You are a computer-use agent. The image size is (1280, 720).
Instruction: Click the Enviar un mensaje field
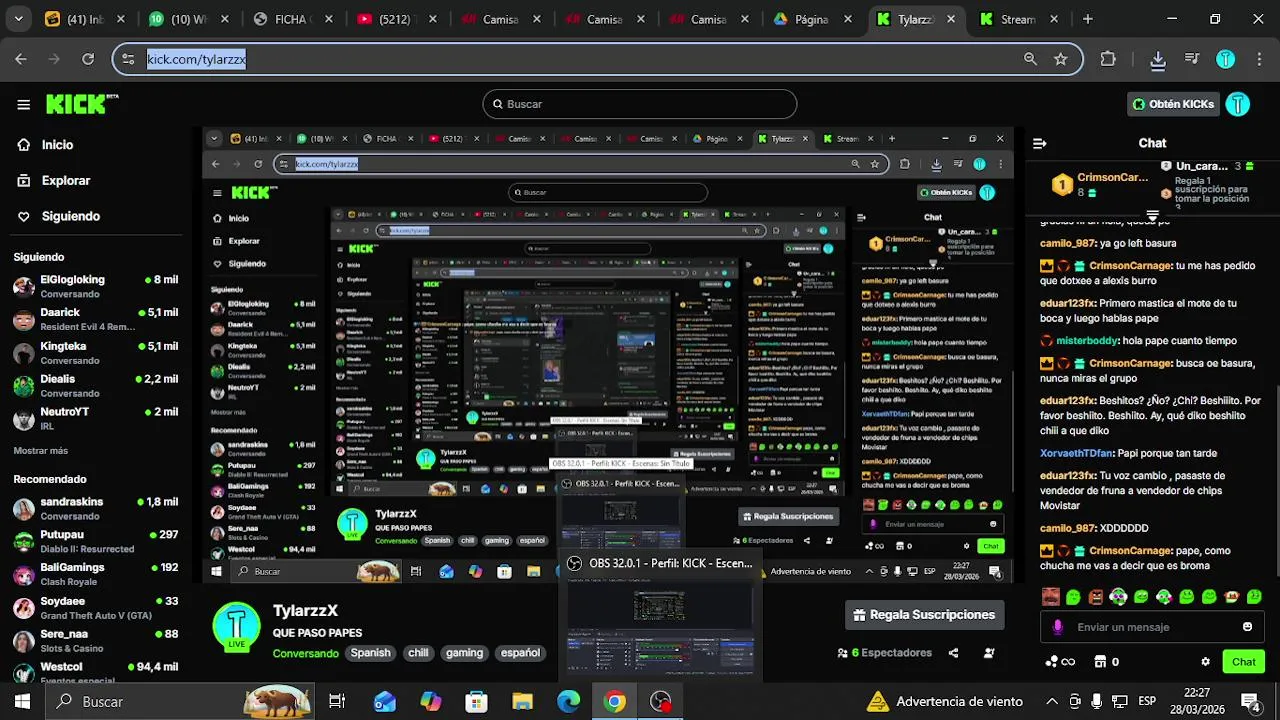[x=1150, y=627]
